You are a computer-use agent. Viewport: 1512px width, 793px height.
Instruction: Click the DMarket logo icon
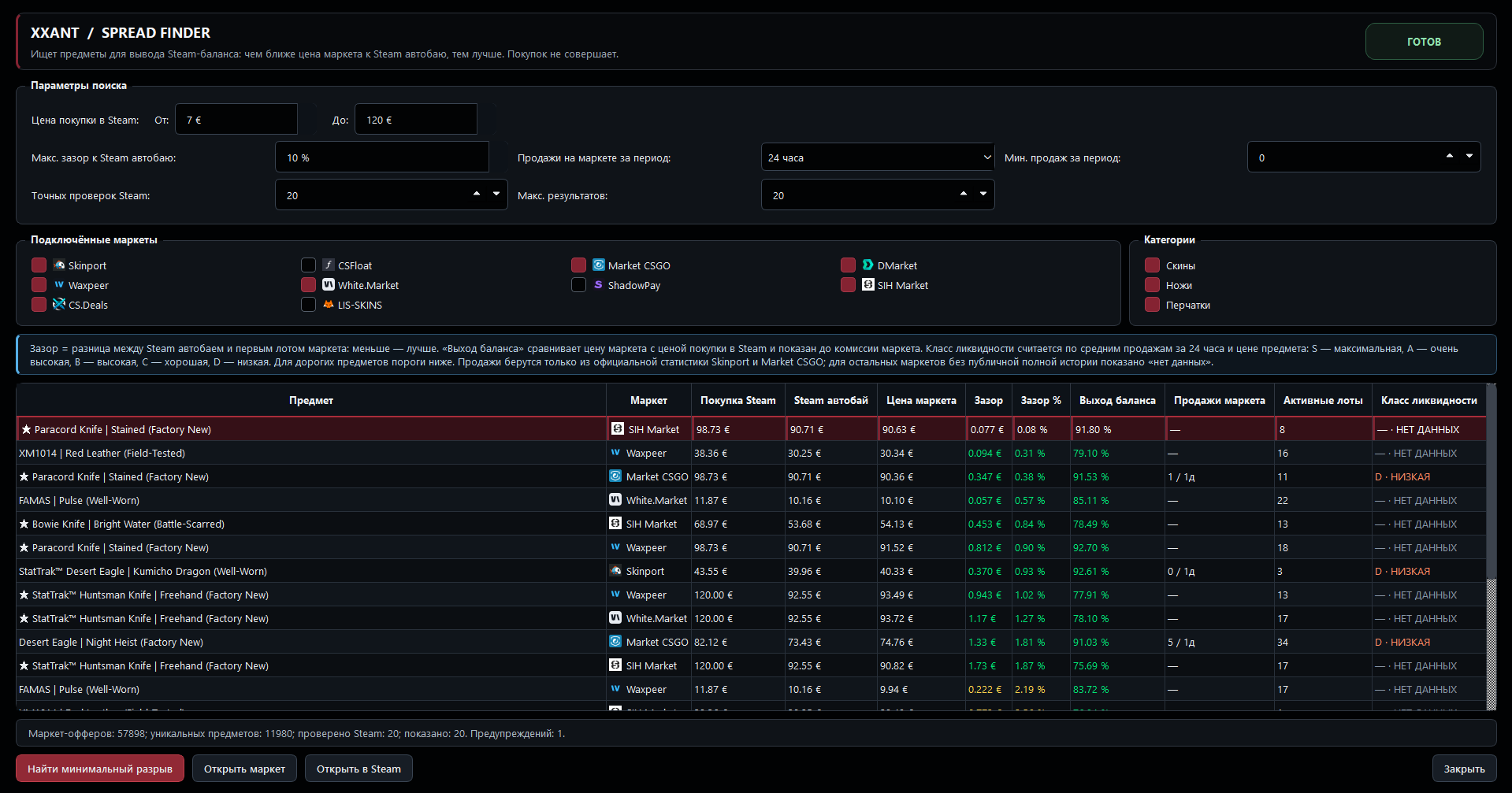868,265
